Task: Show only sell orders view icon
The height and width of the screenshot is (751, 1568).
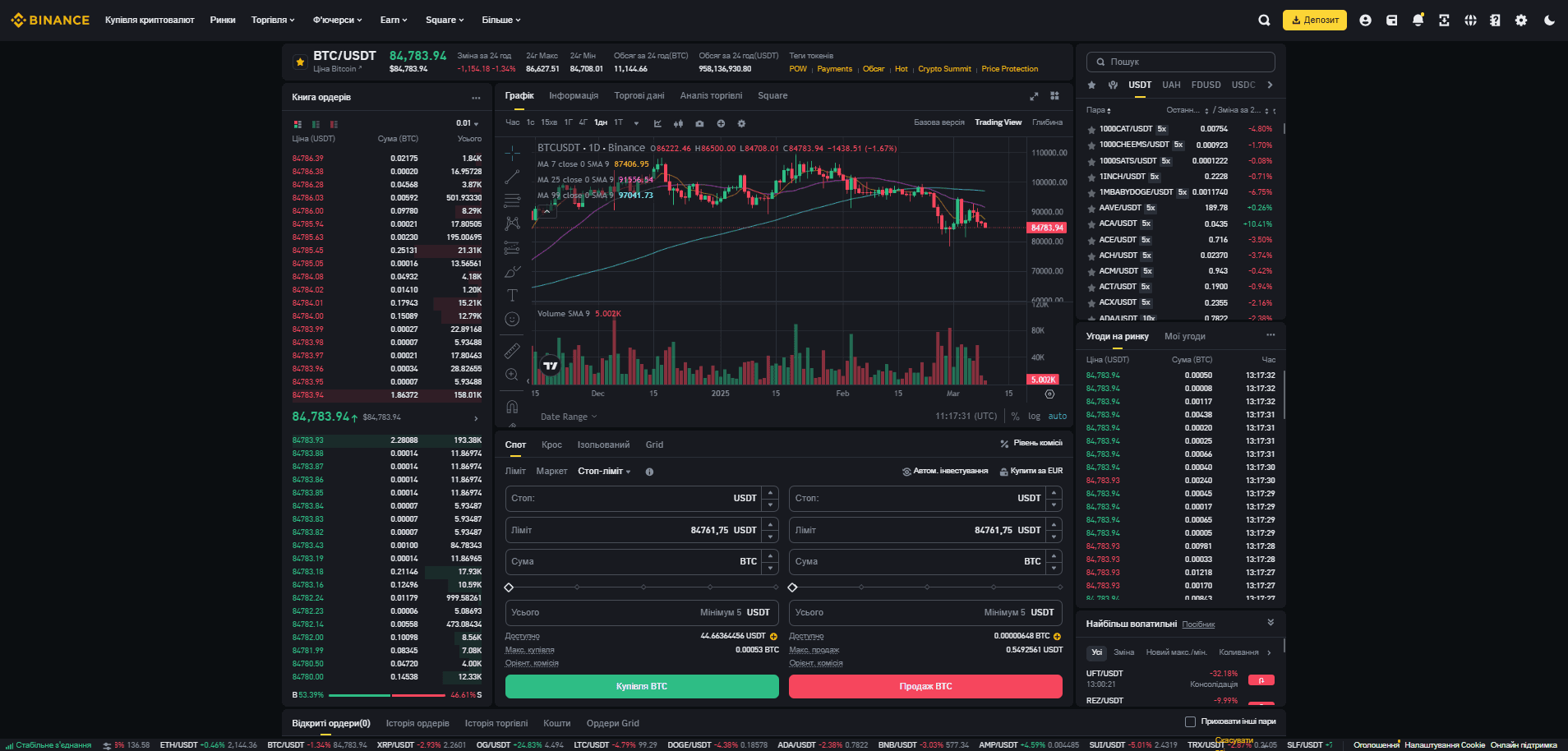Action: [334, 124]
